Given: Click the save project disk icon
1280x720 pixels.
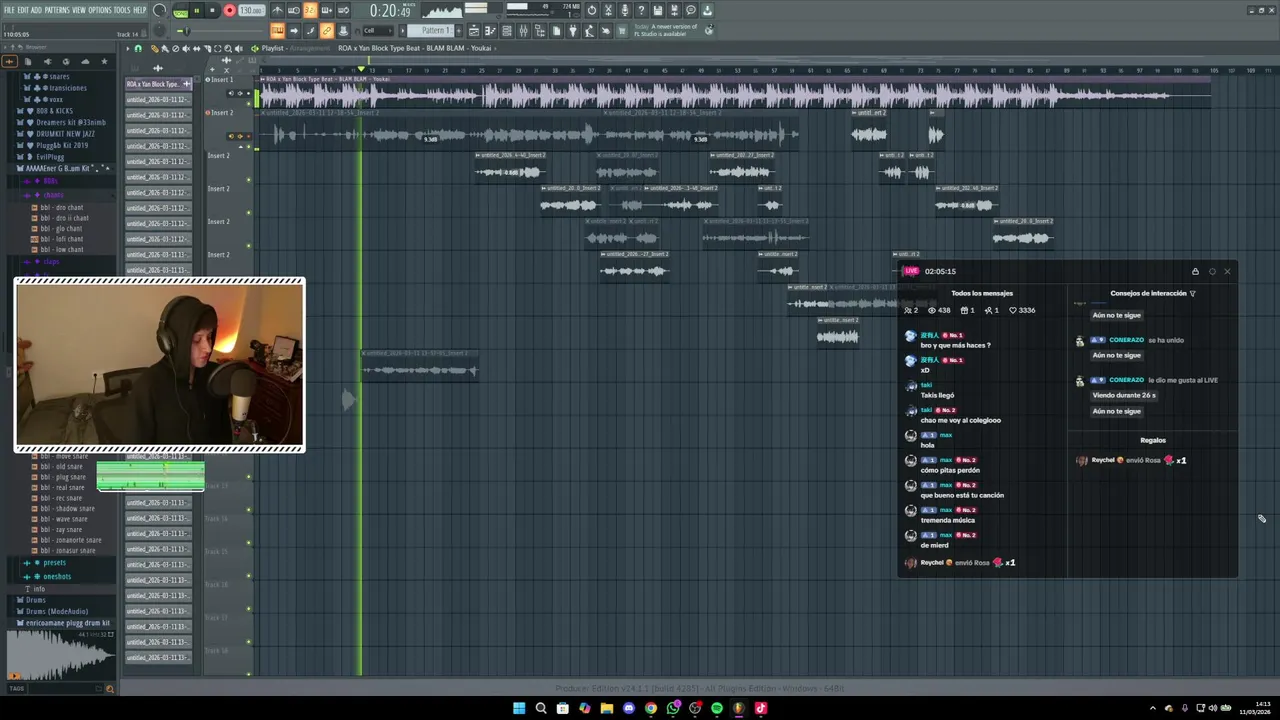Looking at the screenshot, I should tap(658, 10).
